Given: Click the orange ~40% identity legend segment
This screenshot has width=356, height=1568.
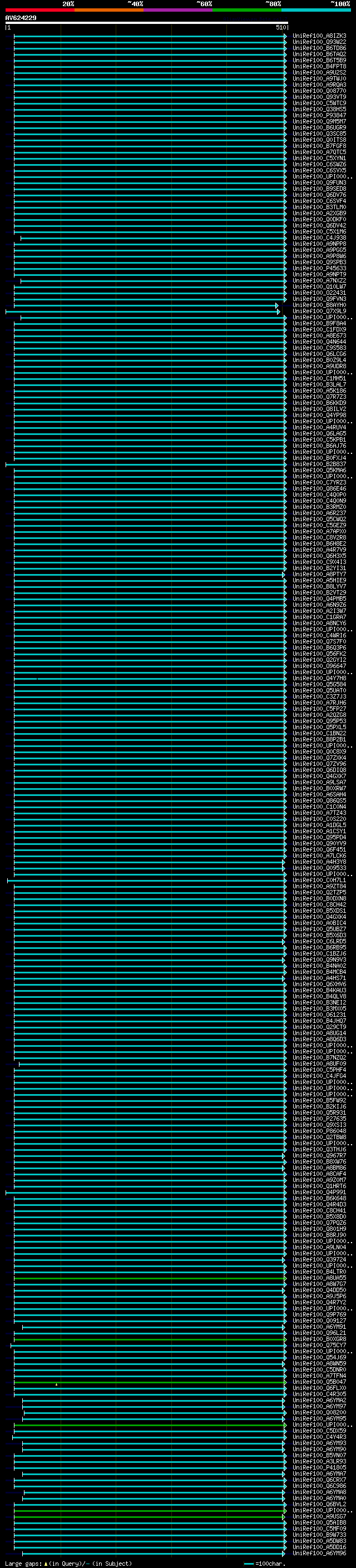Looking at the screenshot, I should [109, 10].
